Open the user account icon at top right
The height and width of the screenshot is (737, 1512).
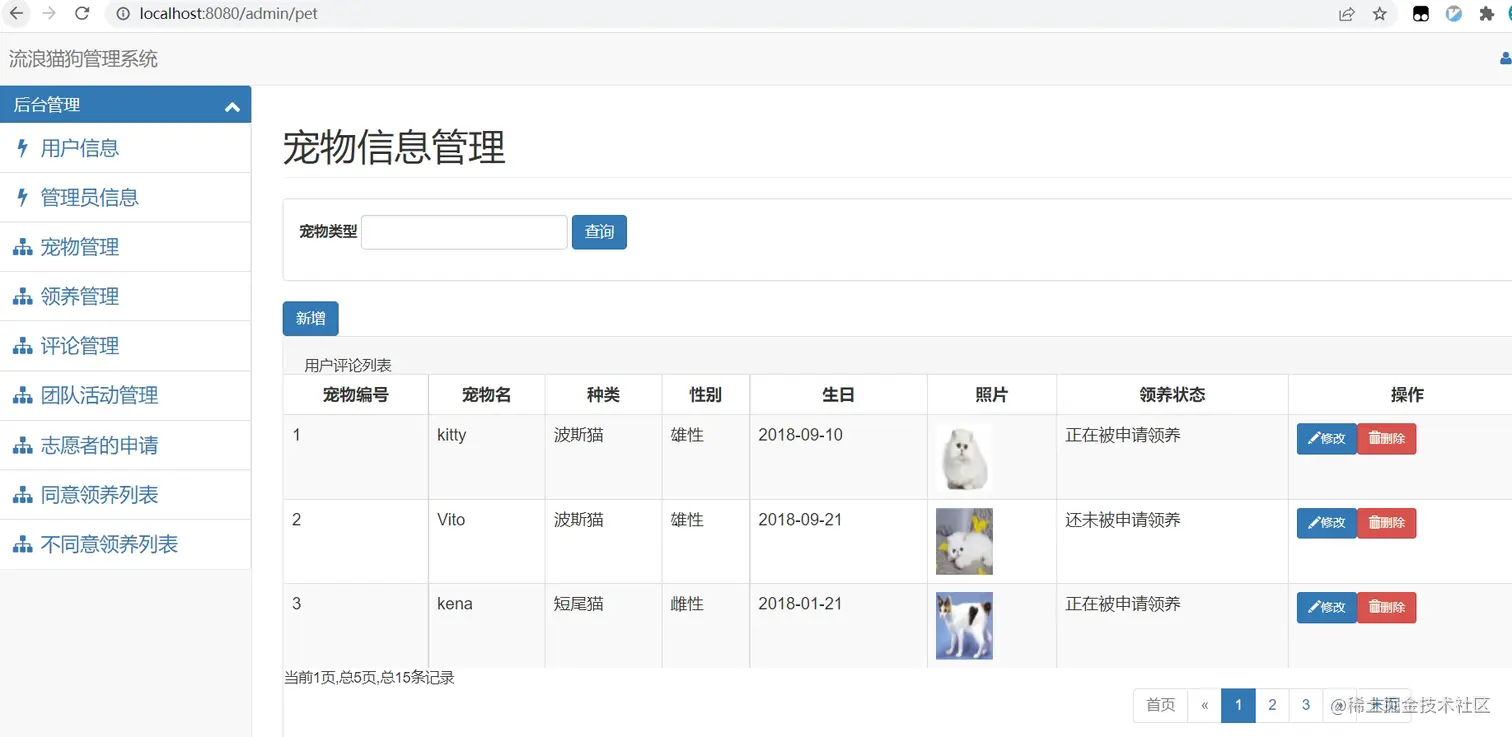pos(1504,58)
